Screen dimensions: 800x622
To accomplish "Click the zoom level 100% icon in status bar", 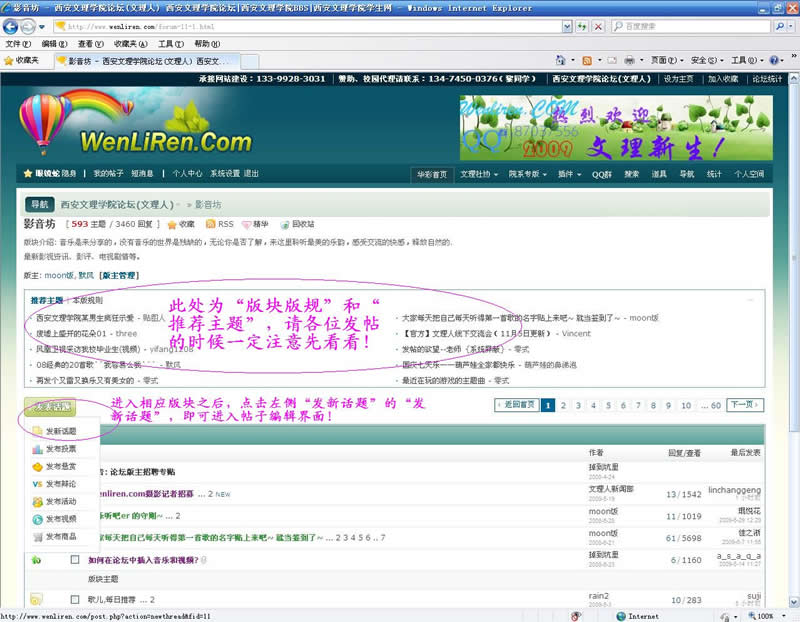I will 752,616.
